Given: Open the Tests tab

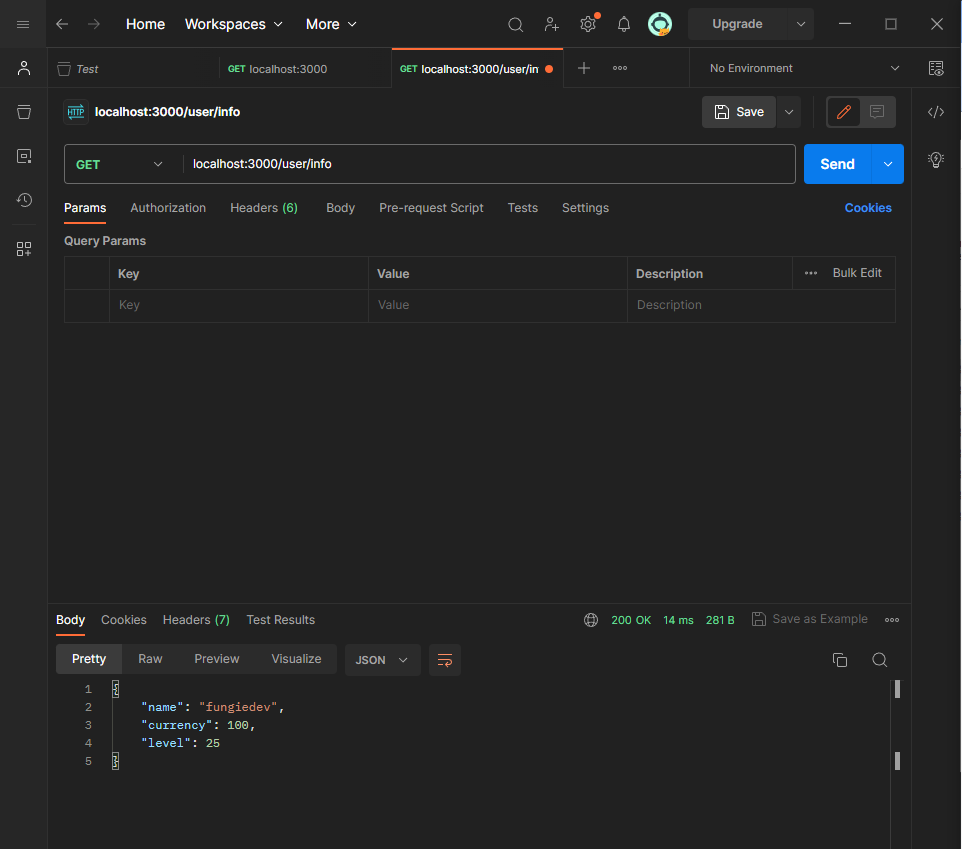Looking at the screenshot, I should (x=523, y=208).
